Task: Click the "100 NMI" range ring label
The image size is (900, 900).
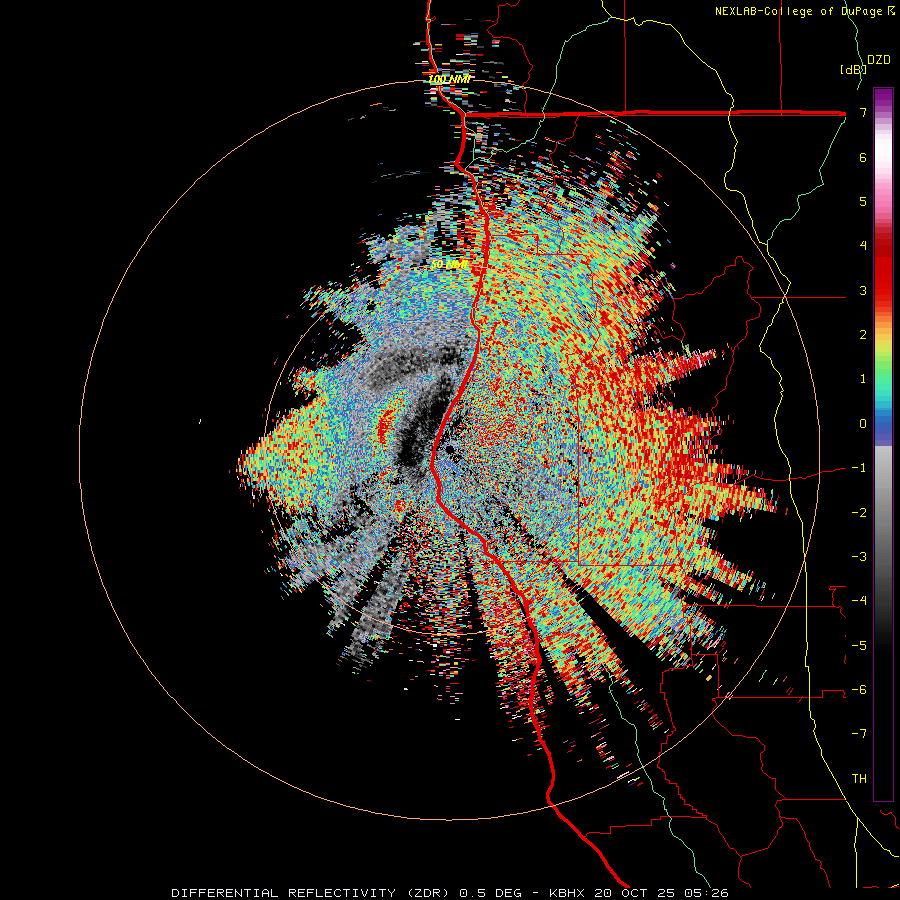Action: click(449, 79)
